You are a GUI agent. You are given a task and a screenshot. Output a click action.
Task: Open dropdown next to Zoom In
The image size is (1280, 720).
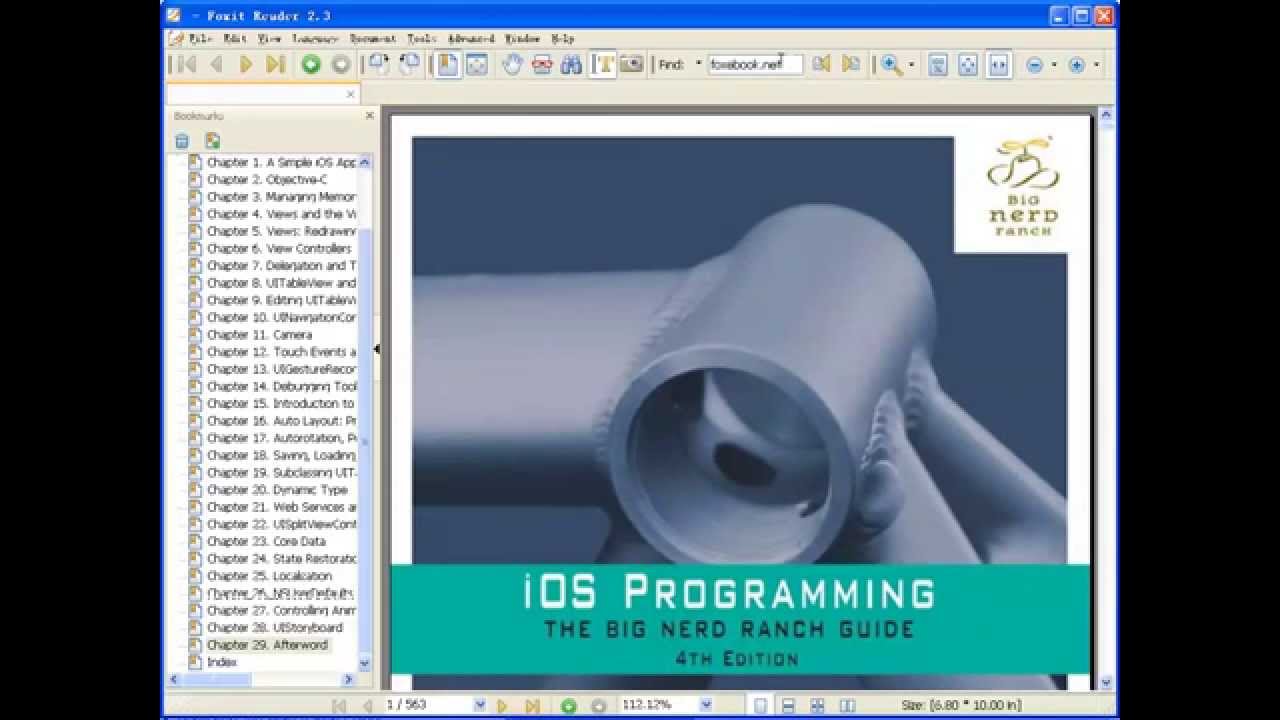(x=1096, y=65)
